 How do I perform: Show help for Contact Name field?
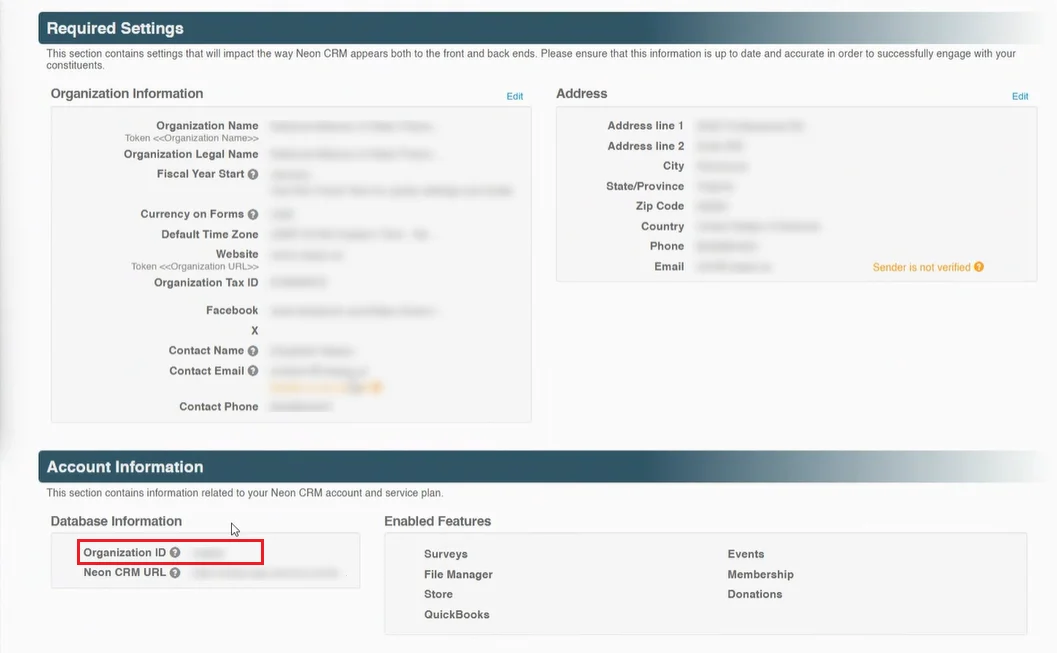pos(253,351)
